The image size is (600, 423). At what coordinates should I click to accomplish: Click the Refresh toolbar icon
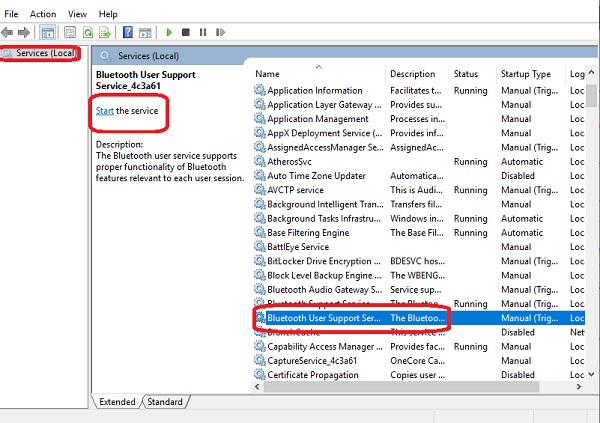tap(88, 33)
